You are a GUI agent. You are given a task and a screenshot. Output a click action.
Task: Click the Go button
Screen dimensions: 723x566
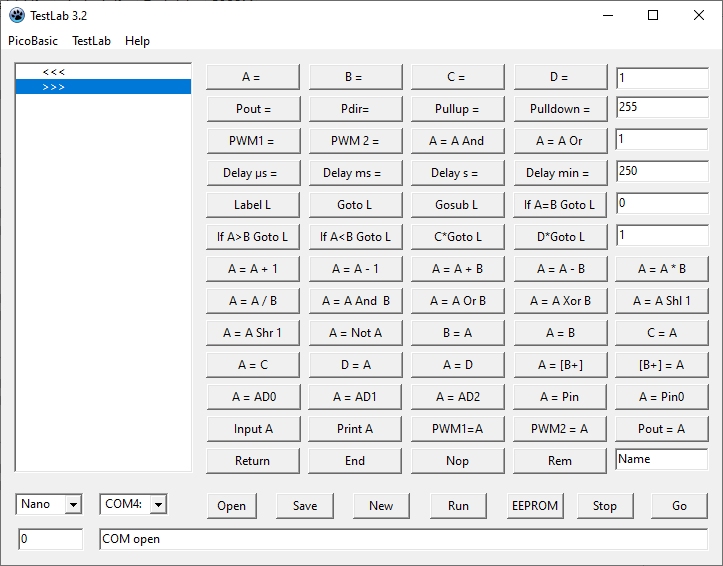[x=679, y=505]
